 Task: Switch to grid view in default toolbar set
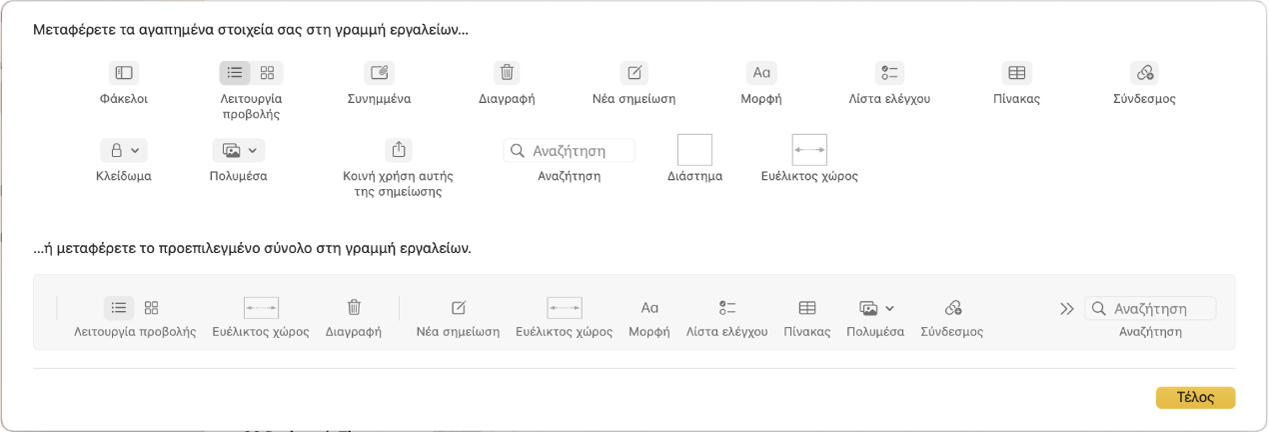point(152,308)
